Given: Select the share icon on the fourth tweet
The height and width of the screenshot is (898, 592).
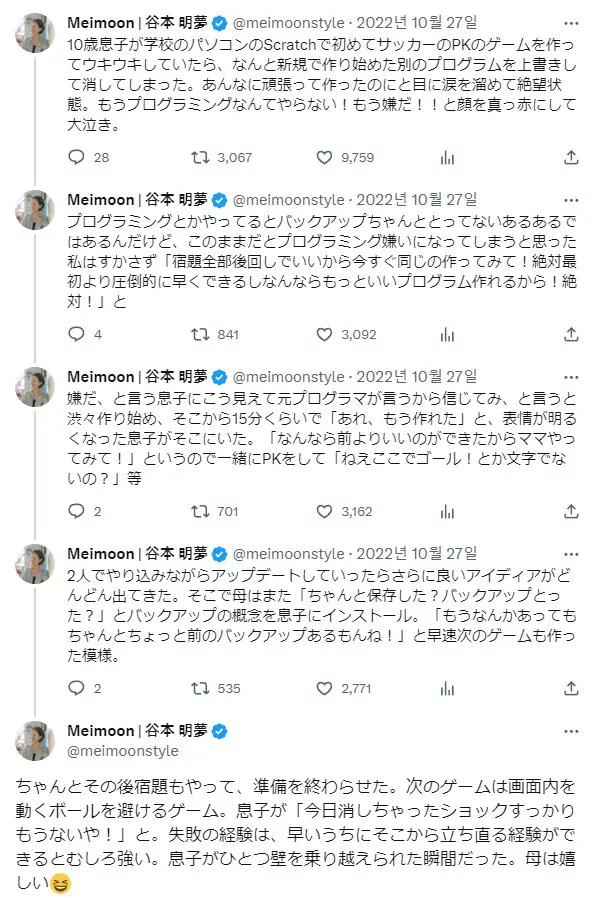Looking at the screenshot, I should point(570,687).
